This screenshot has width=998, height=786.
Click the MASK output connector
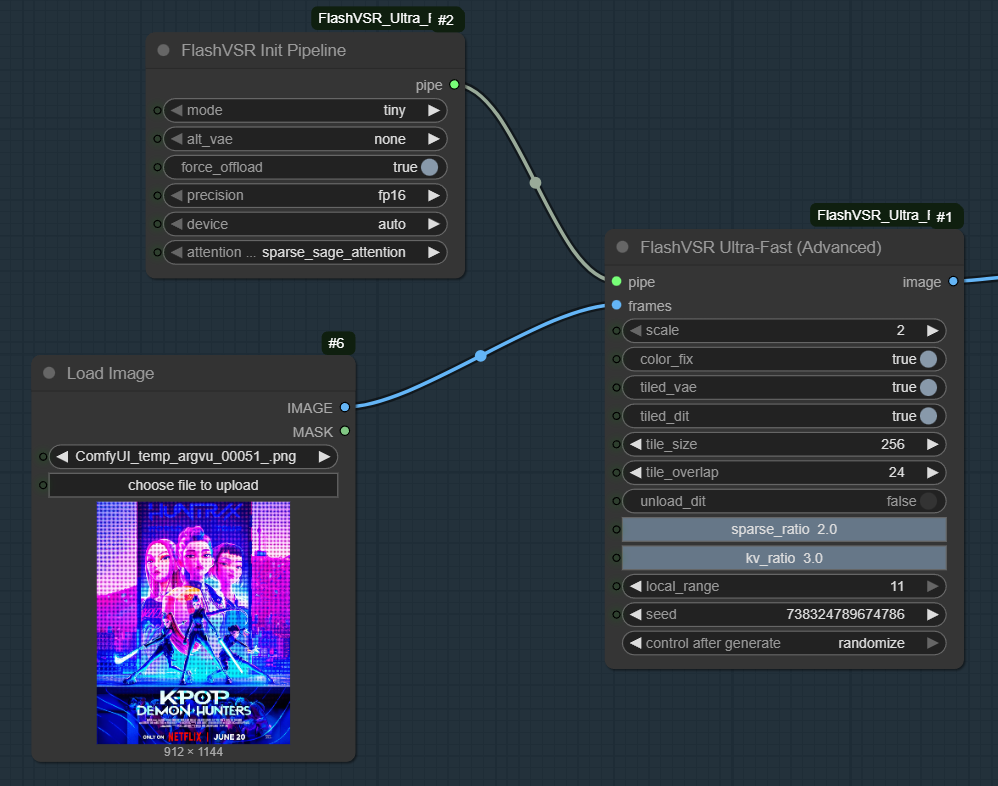pyautogui.click(x=345, y=431)
